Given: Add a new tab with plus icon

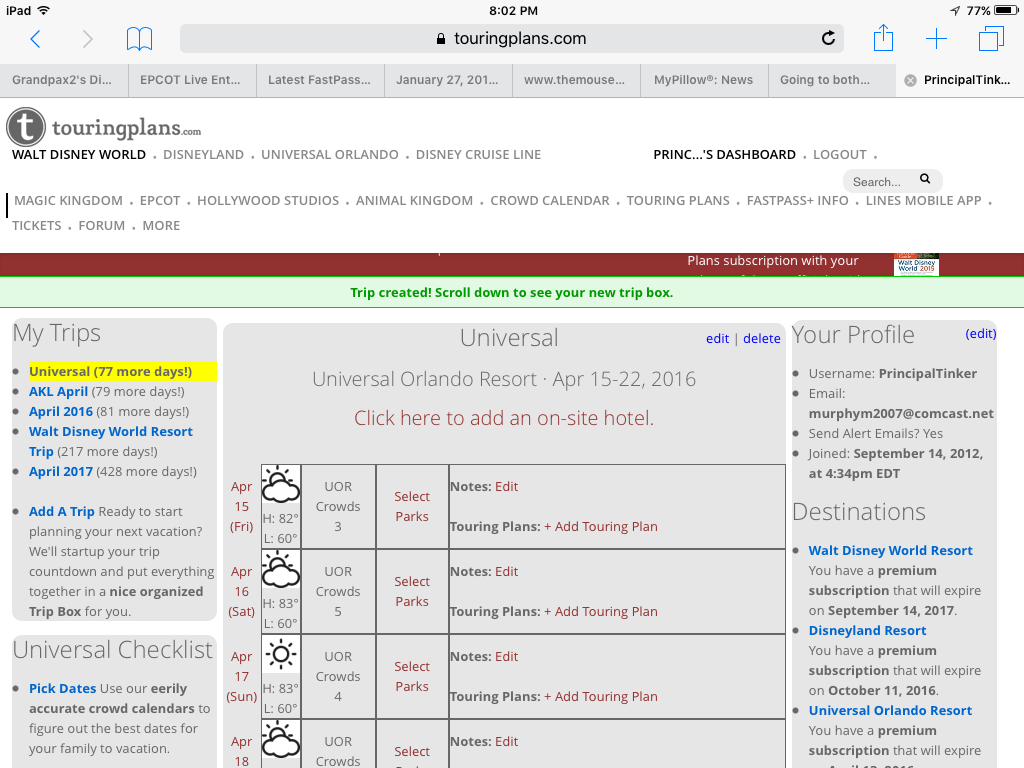Looking at the screenshot, I should click(936, 39).
